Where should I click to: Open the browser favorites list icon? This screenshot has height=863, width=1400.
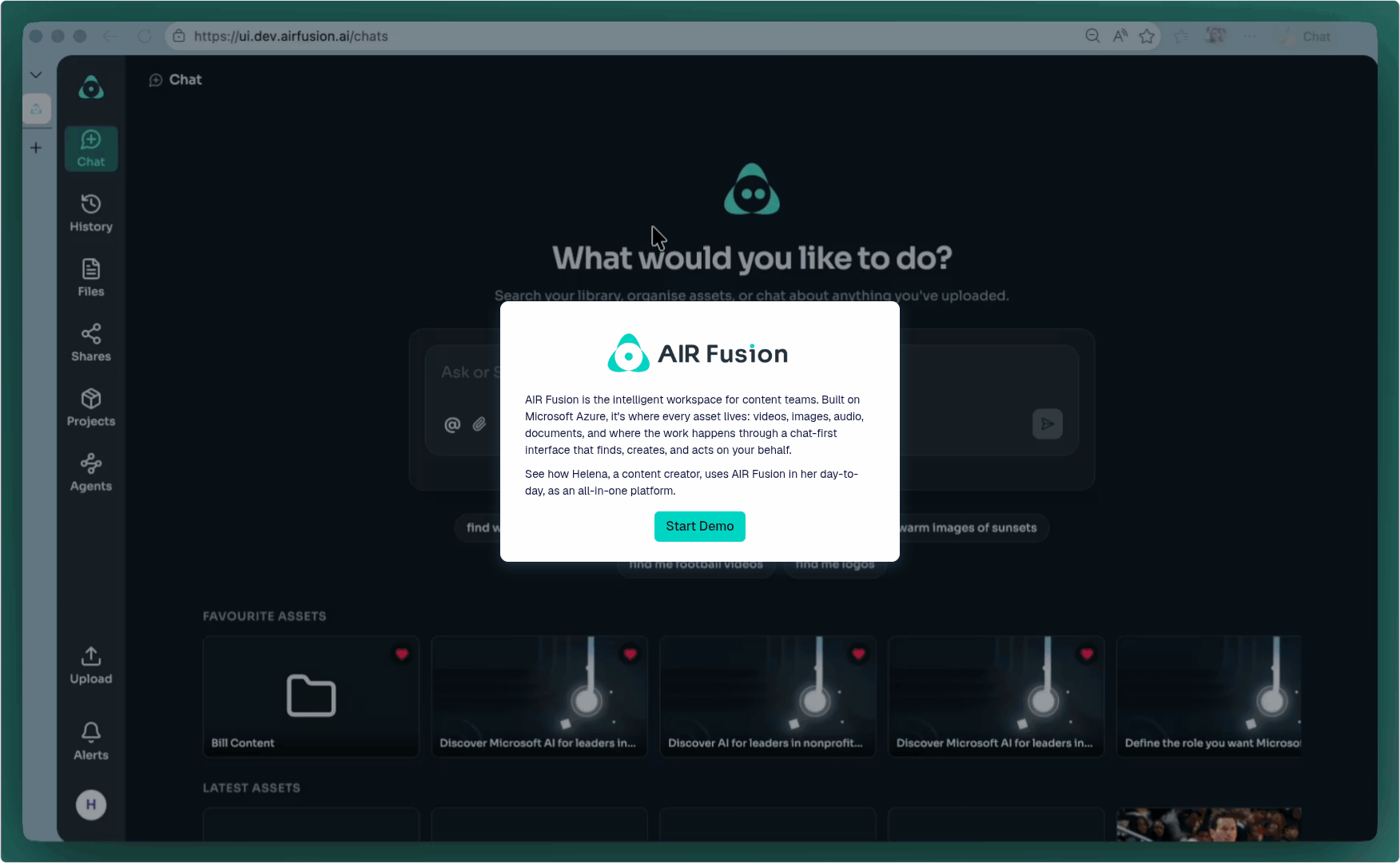(x=1181, y=36)
